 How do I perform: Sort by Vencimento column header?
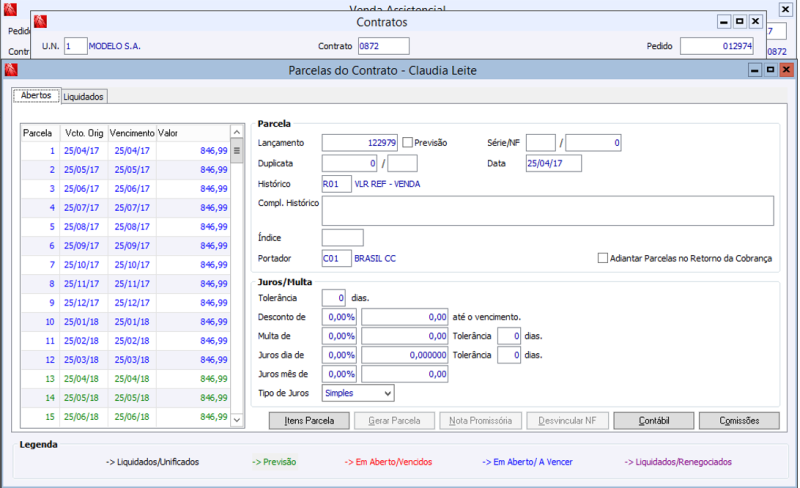coord(131,132)
